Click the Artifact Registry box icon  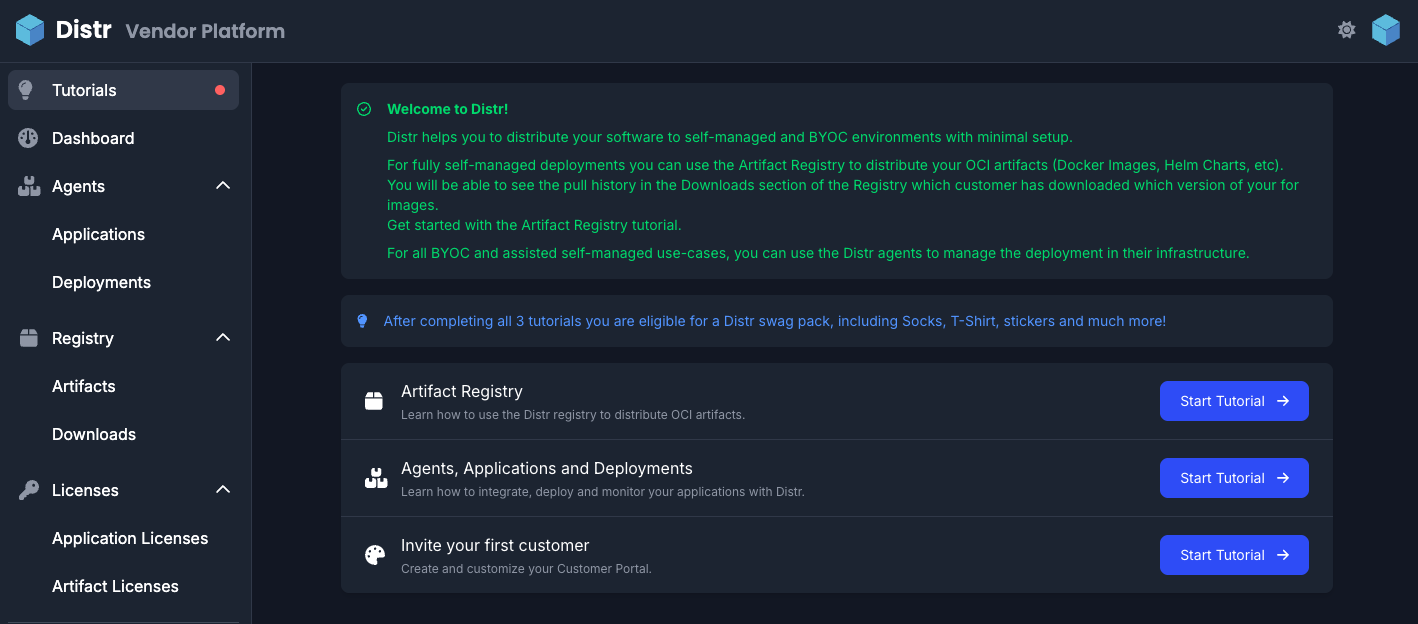coord(374,401)
